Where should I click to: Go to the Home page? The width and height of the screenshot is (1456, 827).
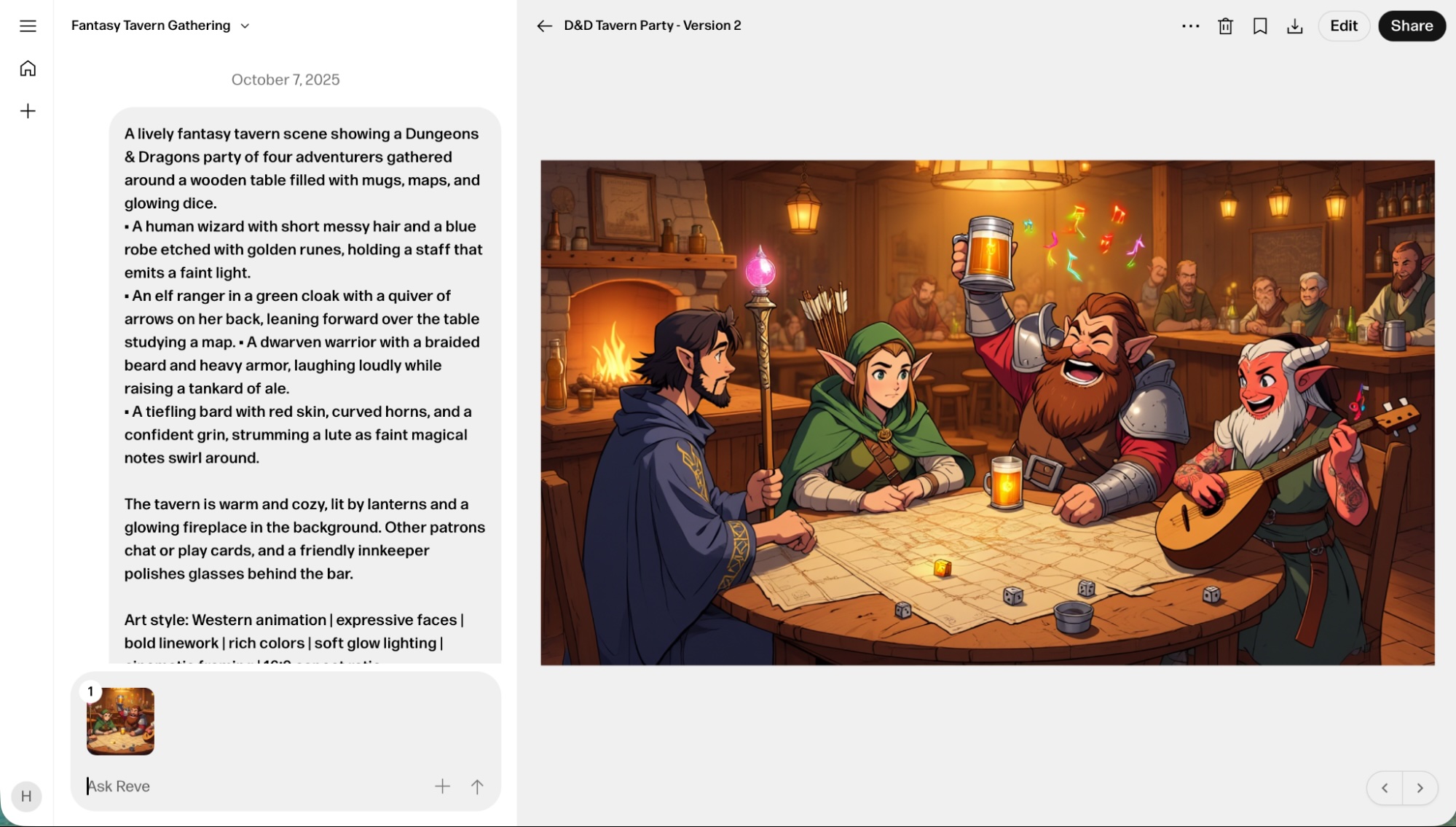[28, 68]
